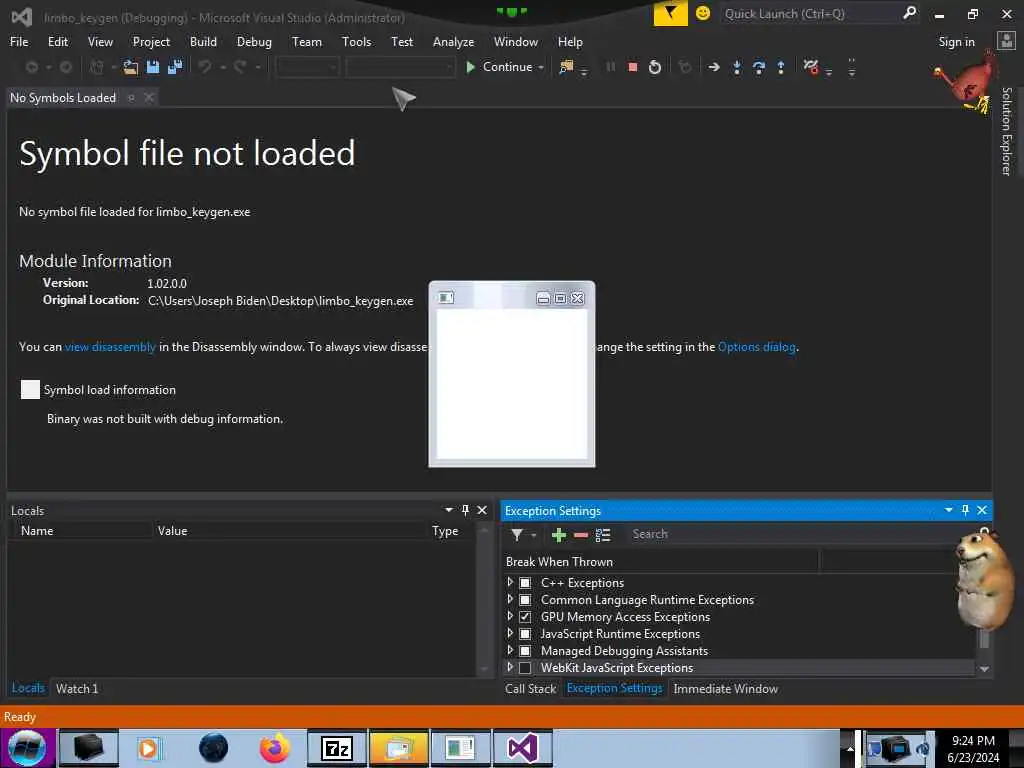Click the notifications flag icon

(670, 13)
